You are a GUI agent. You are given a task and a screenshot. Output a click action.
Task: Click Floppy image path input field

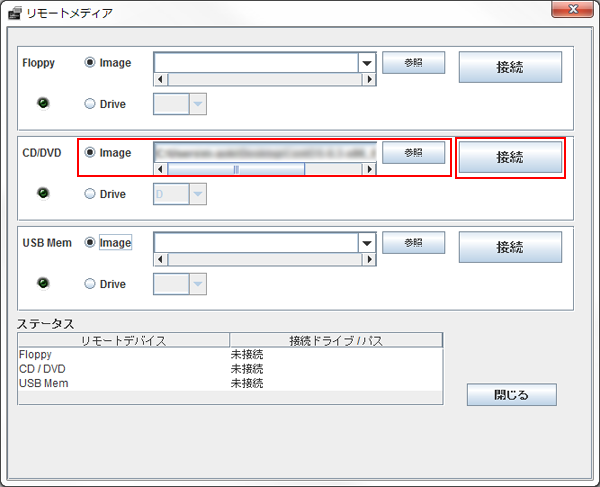click(x=256, y=63)
